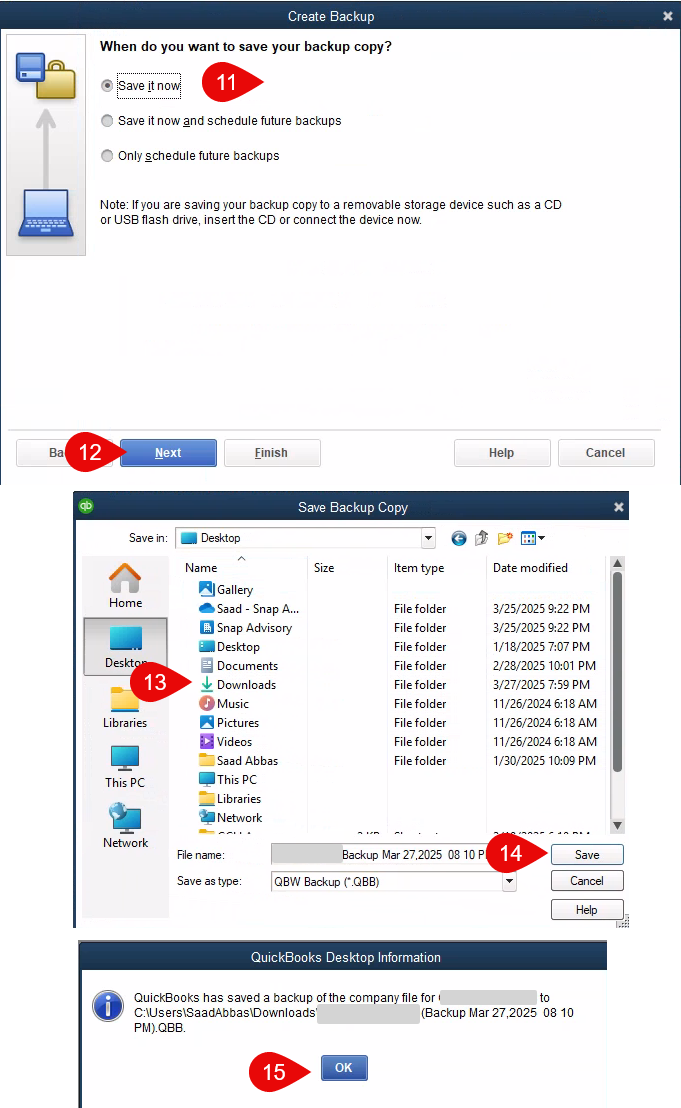Image resolution: width=681 pixels, height=1108 pixels.
Task: Click Cancel in Save Backup Copy
Action: tap(587, 880)
